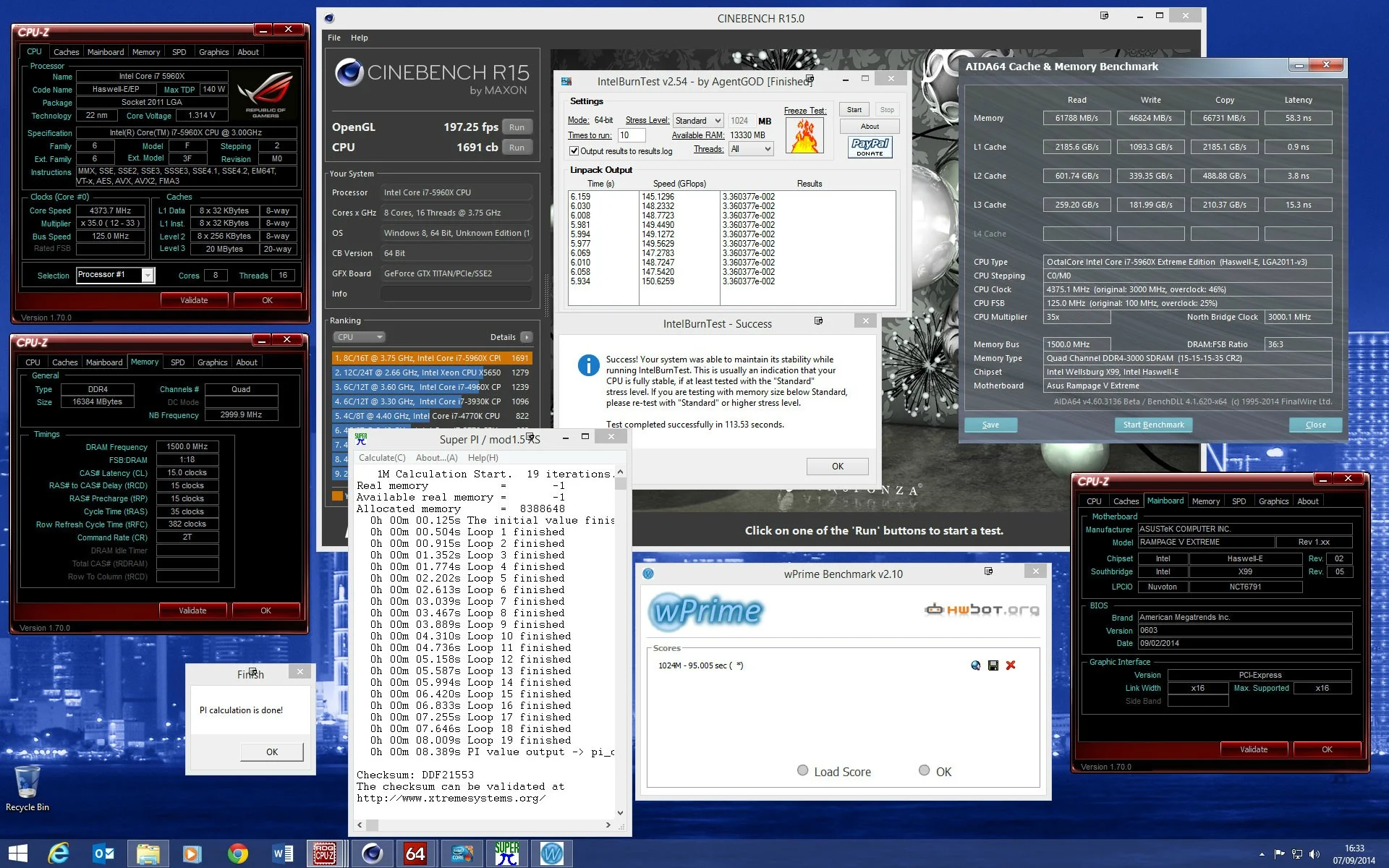Click OK in IntelBurnTest Success dialog
Screen dimensions: 1389x868
tap(837, 467)
